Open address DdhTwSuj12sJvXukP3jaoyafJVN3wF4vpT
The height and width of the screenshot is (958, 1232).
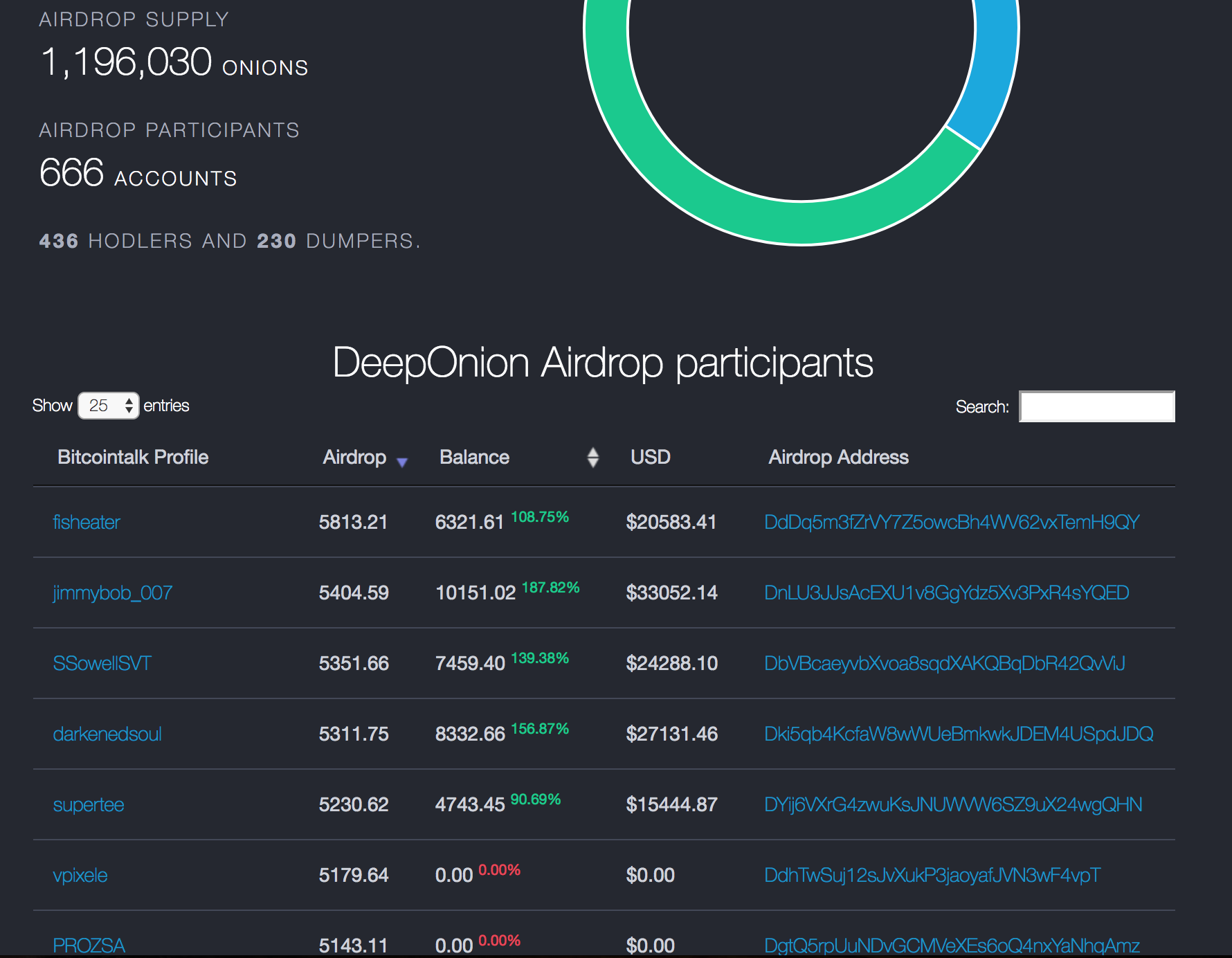coord(932,876)
